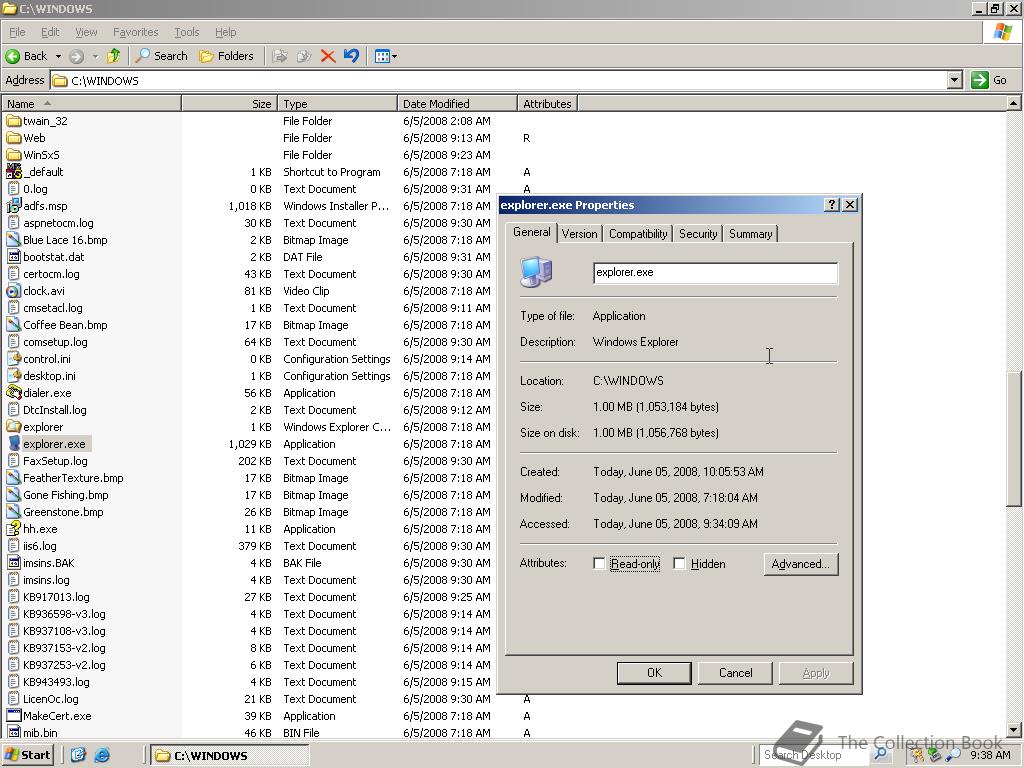Toggle the Folders pane
The image size is (1024, 768).
coord(226,56)
